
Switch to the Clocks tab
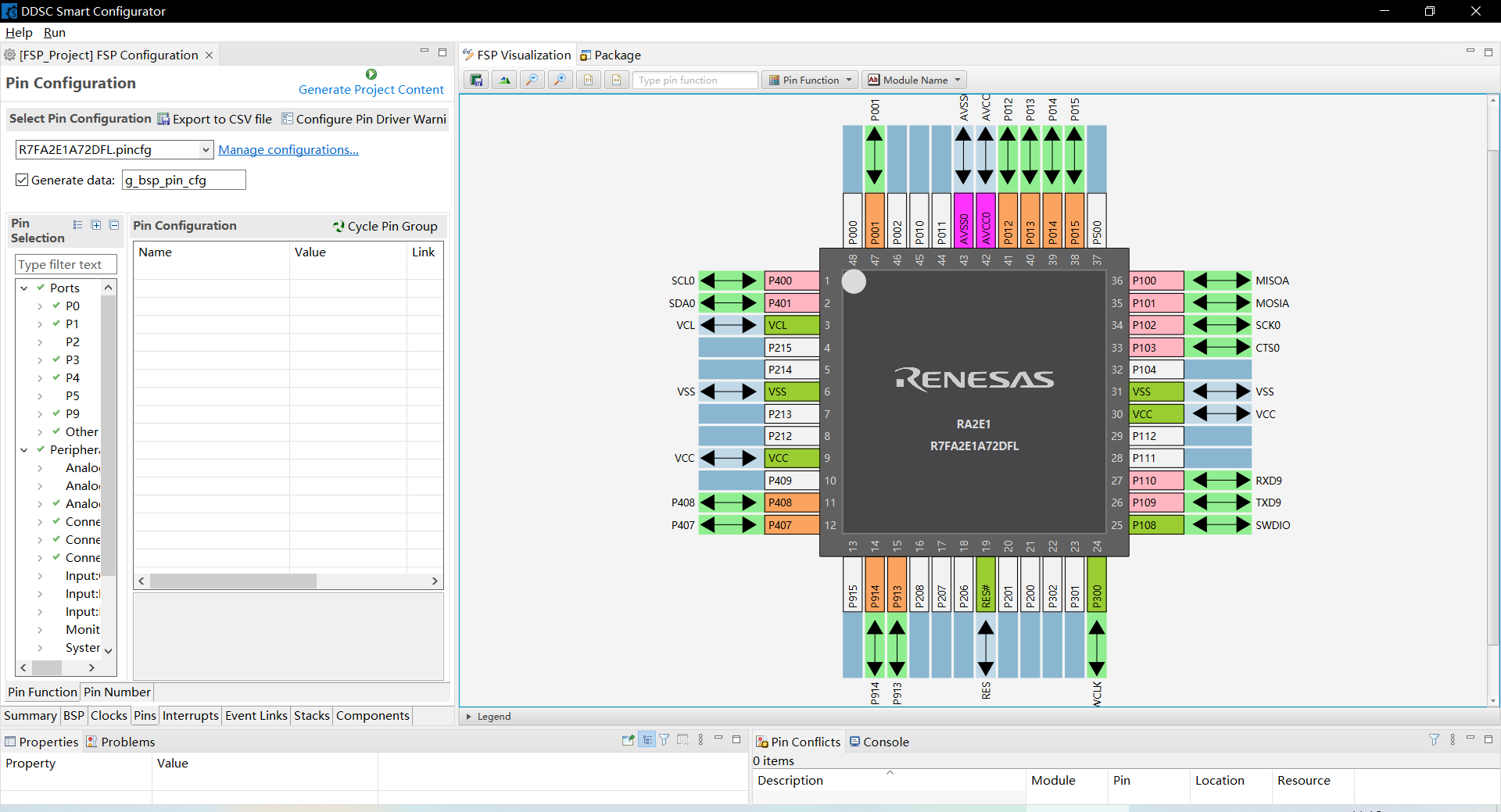tap(109, 716)
